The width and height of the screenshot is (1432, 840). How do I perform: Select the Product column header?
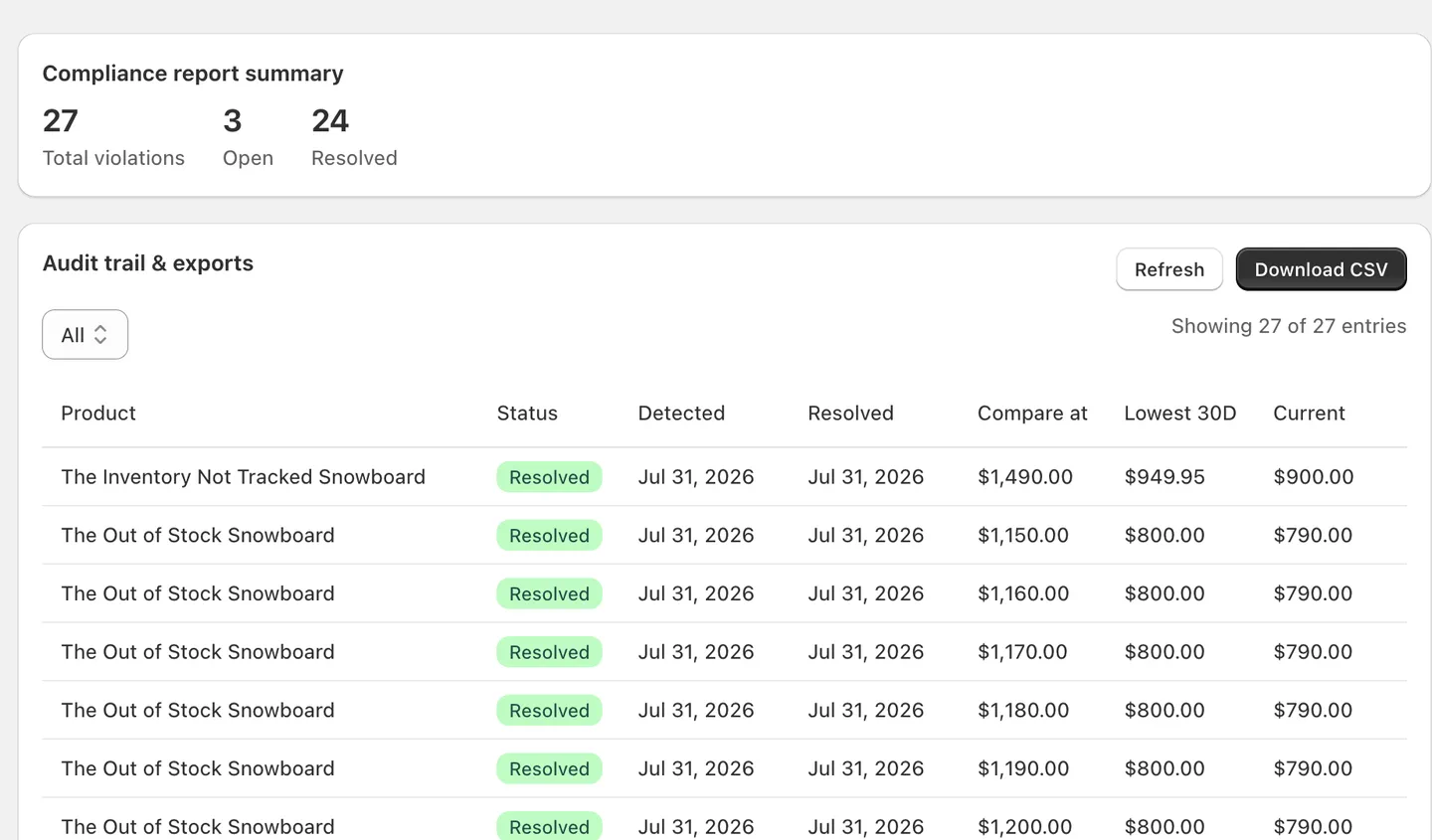tap(98, 414)
